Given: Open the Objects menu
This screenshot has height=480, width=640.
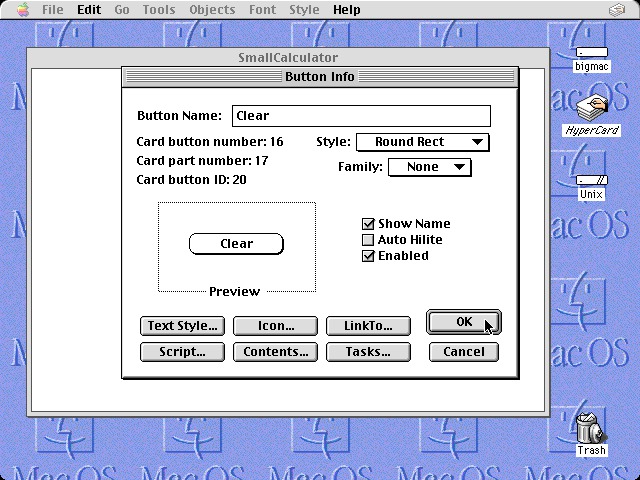Looking at the screenshot, I should (x=212, y=9).
